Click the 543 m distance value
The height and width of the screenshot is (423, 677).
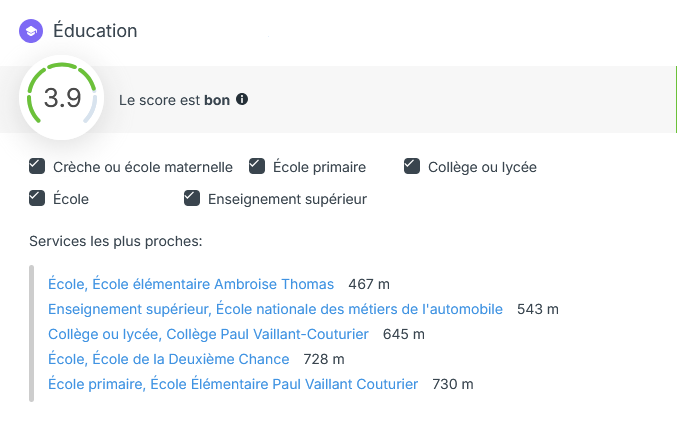[538, 310]
